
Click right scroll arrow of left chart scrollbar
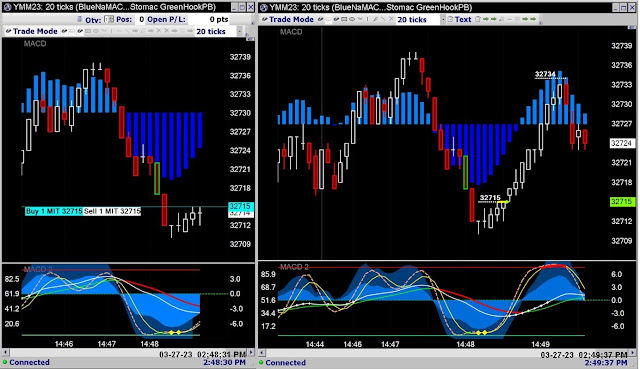(251, 353)
